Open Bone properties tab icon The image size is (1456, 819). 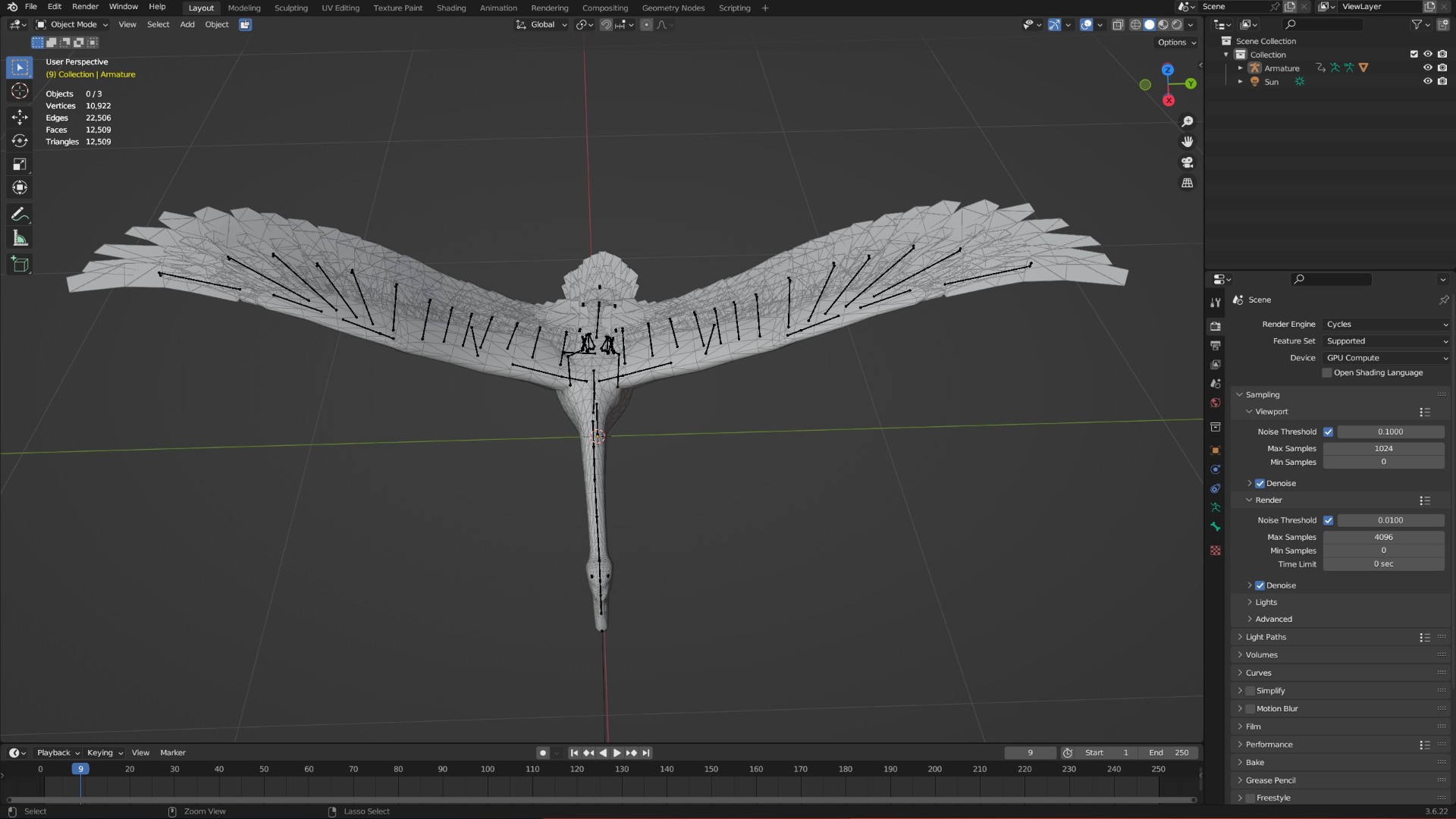pyautogui.click(x=1216, y=526)
